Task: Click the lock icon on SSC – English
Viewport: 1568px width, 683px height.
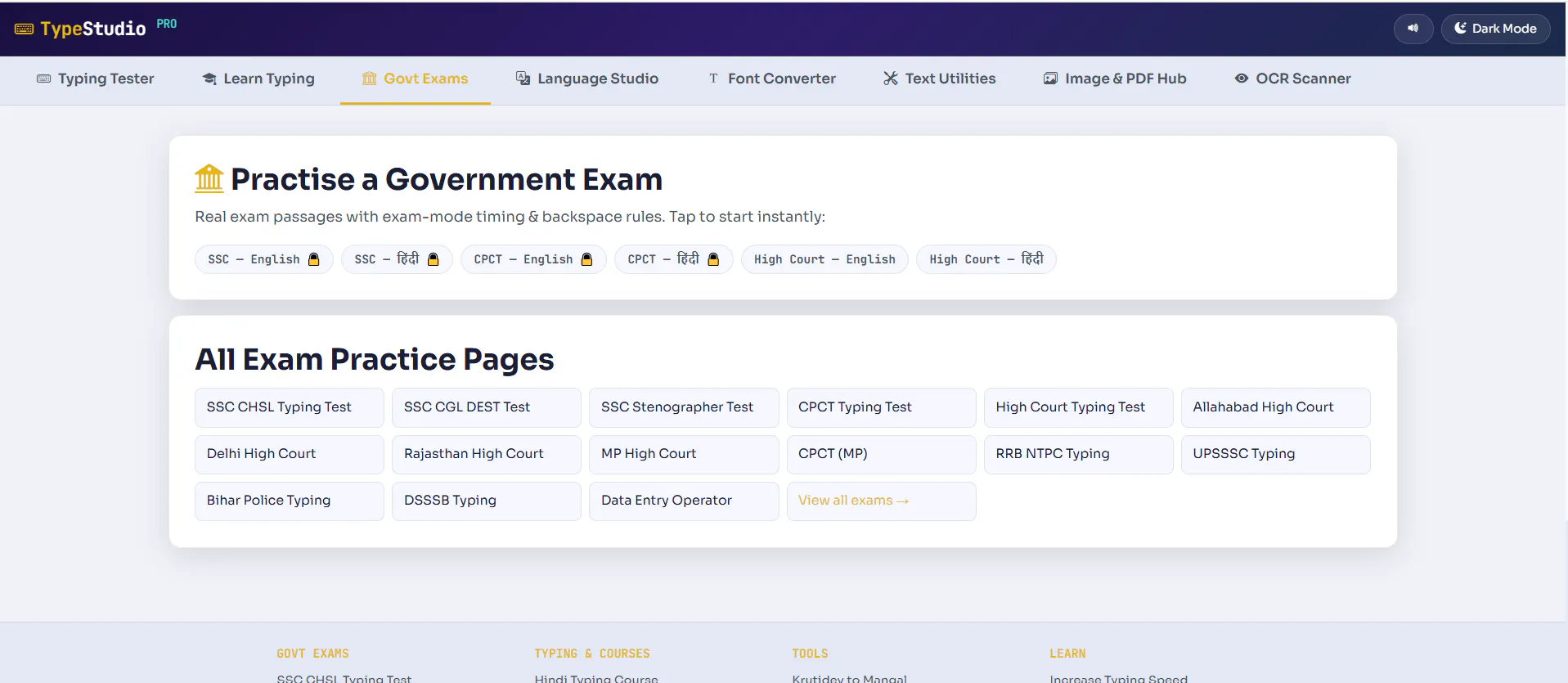Action: coord(314,259)
